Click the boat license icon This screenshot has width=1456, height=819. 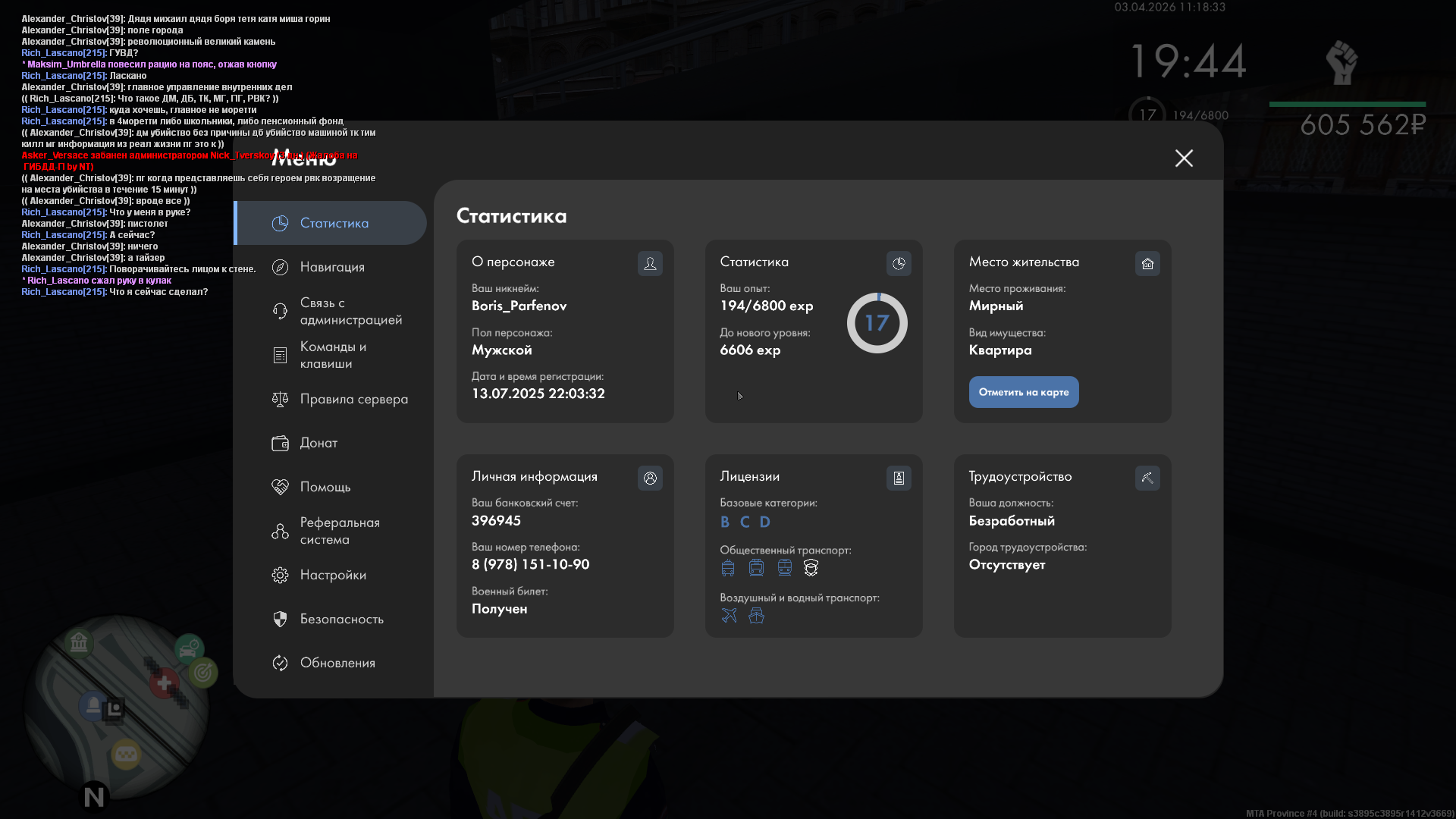point(756,616)
